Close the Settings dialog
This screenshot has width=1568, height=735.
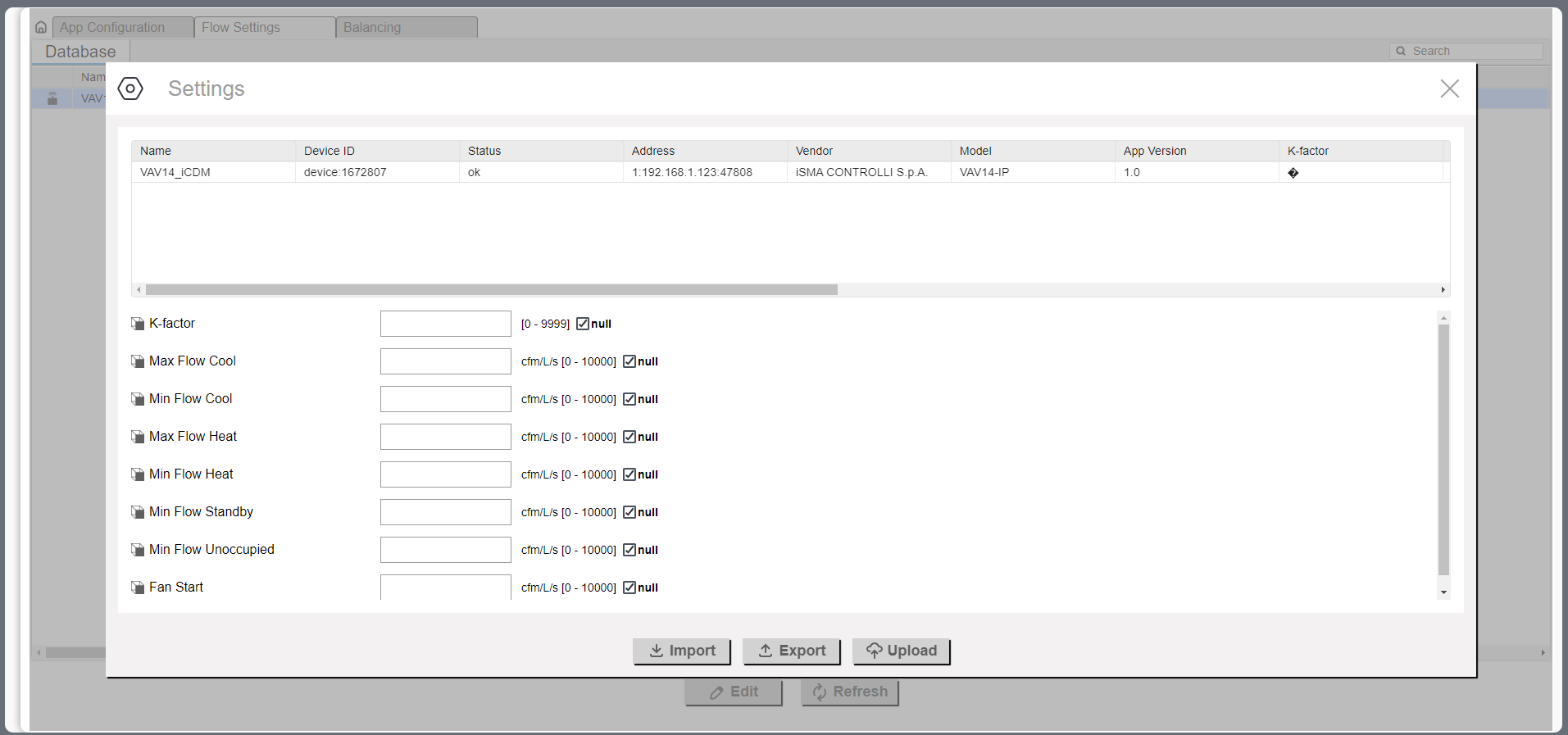[1449, 88]
